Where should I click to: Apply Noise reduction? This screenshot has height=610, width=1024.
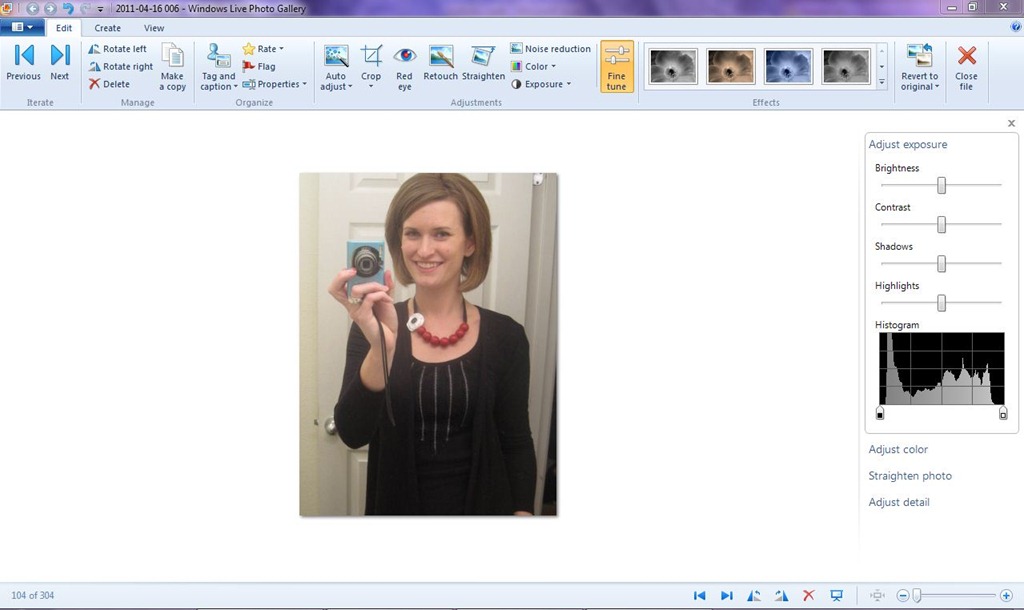pos(550,49)
